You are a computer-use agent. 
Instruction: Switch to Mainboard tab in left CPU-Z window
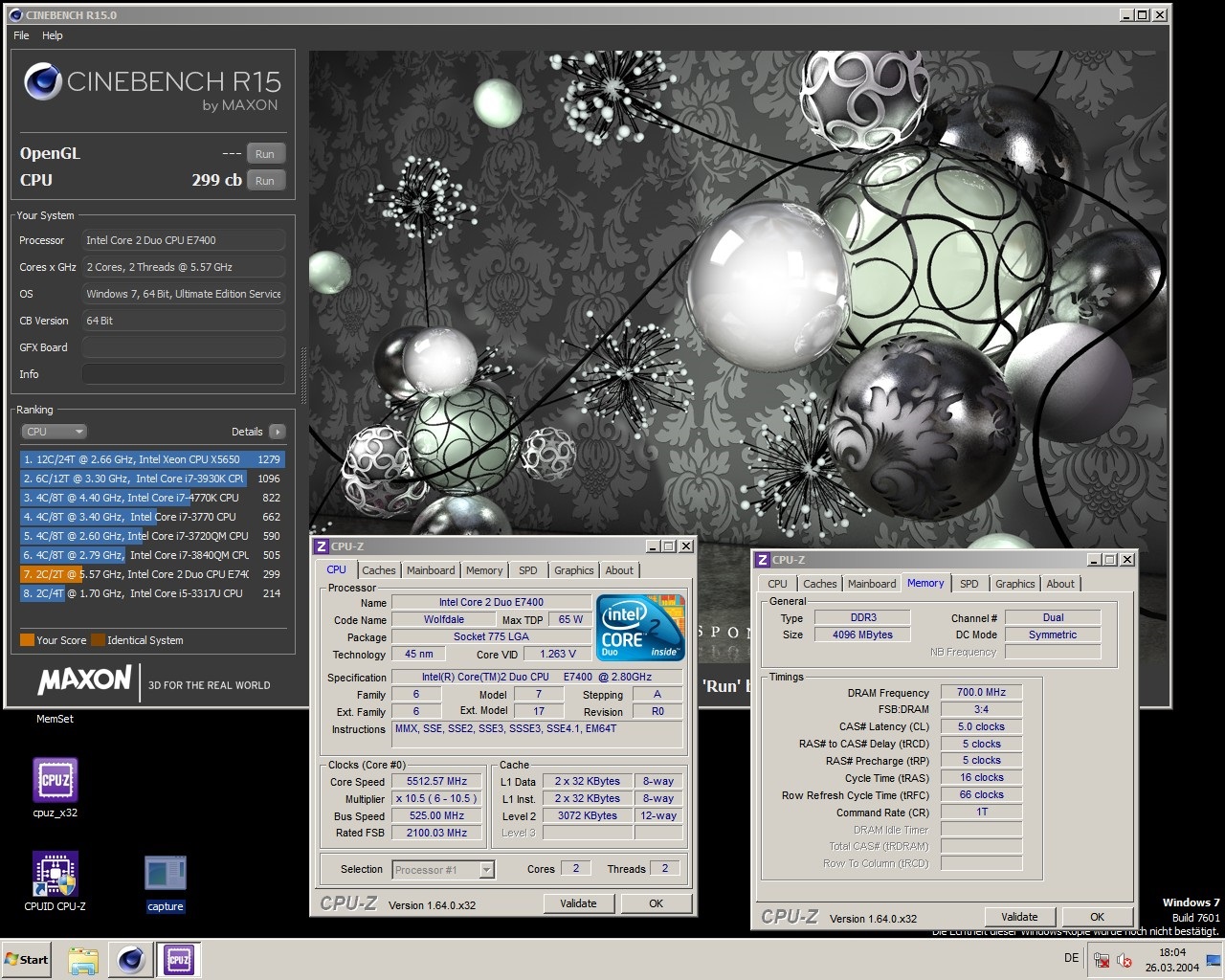(x=431, y=570)
